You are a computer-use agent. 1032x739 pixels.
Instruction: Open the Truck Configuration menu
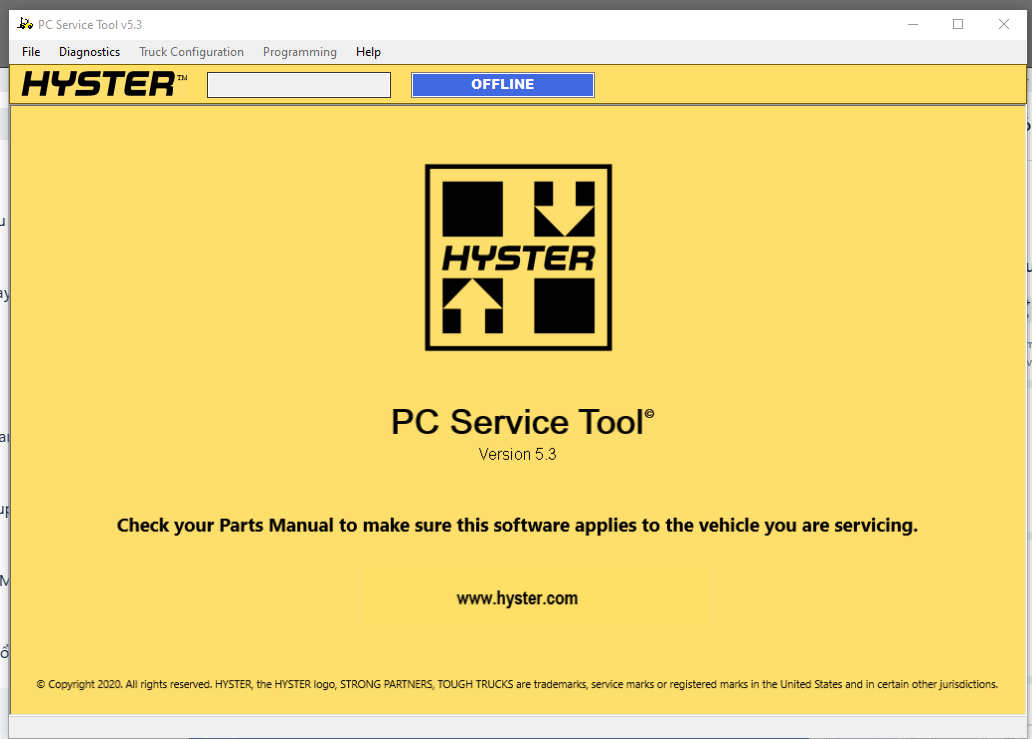[x=191, y=51]
